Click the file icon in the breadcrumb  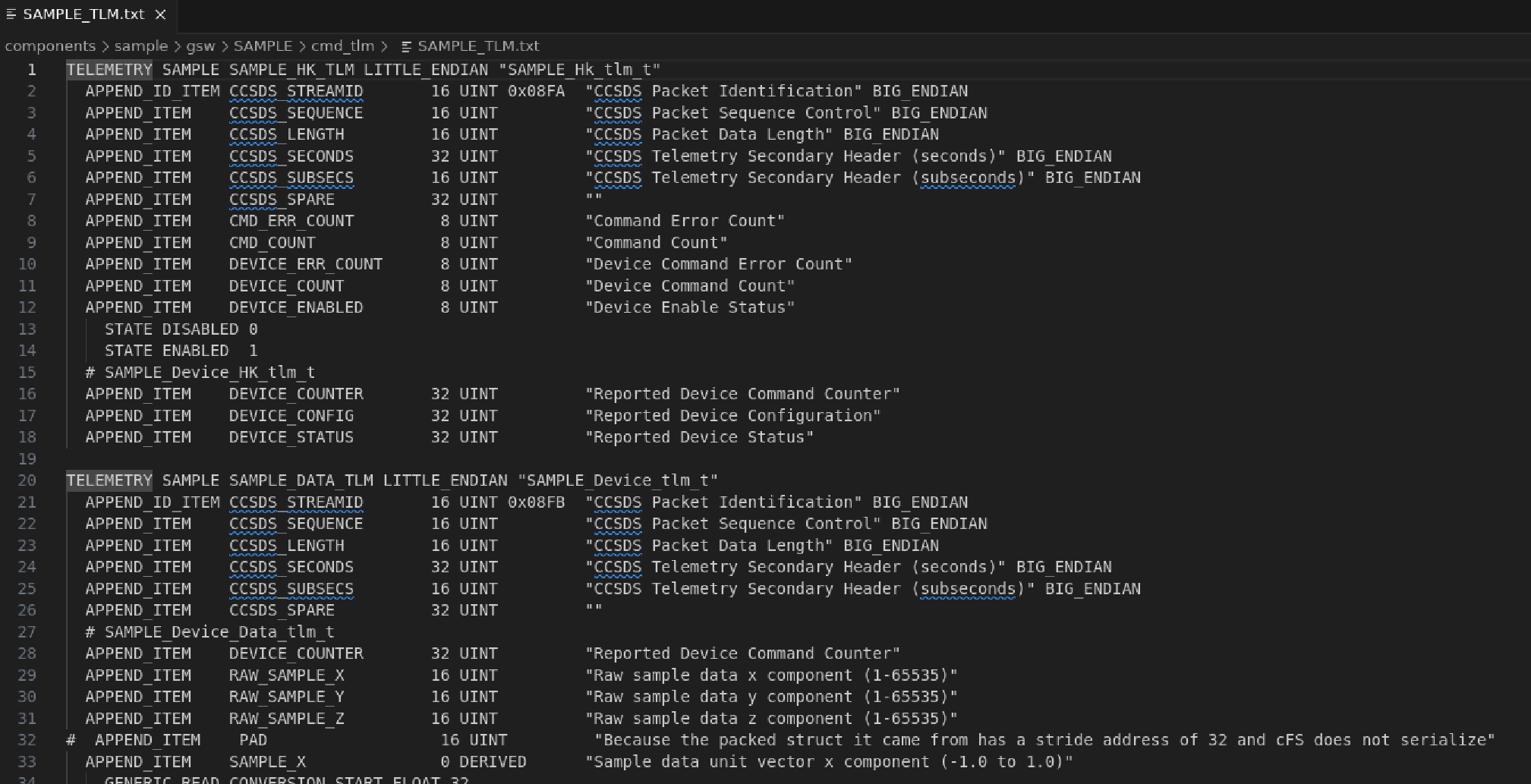tap(406, 47)
